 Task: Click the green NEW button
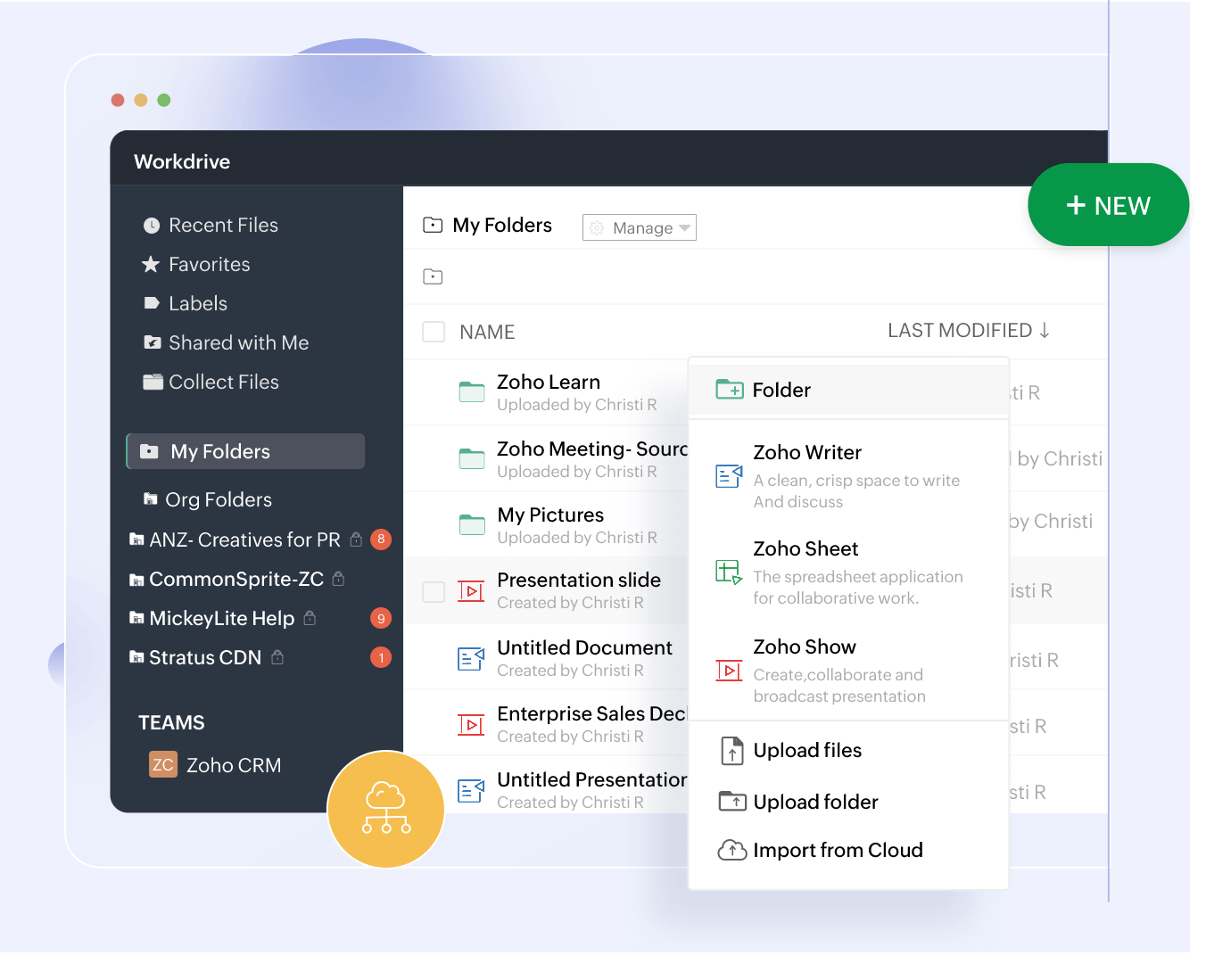pos(1108,205)
